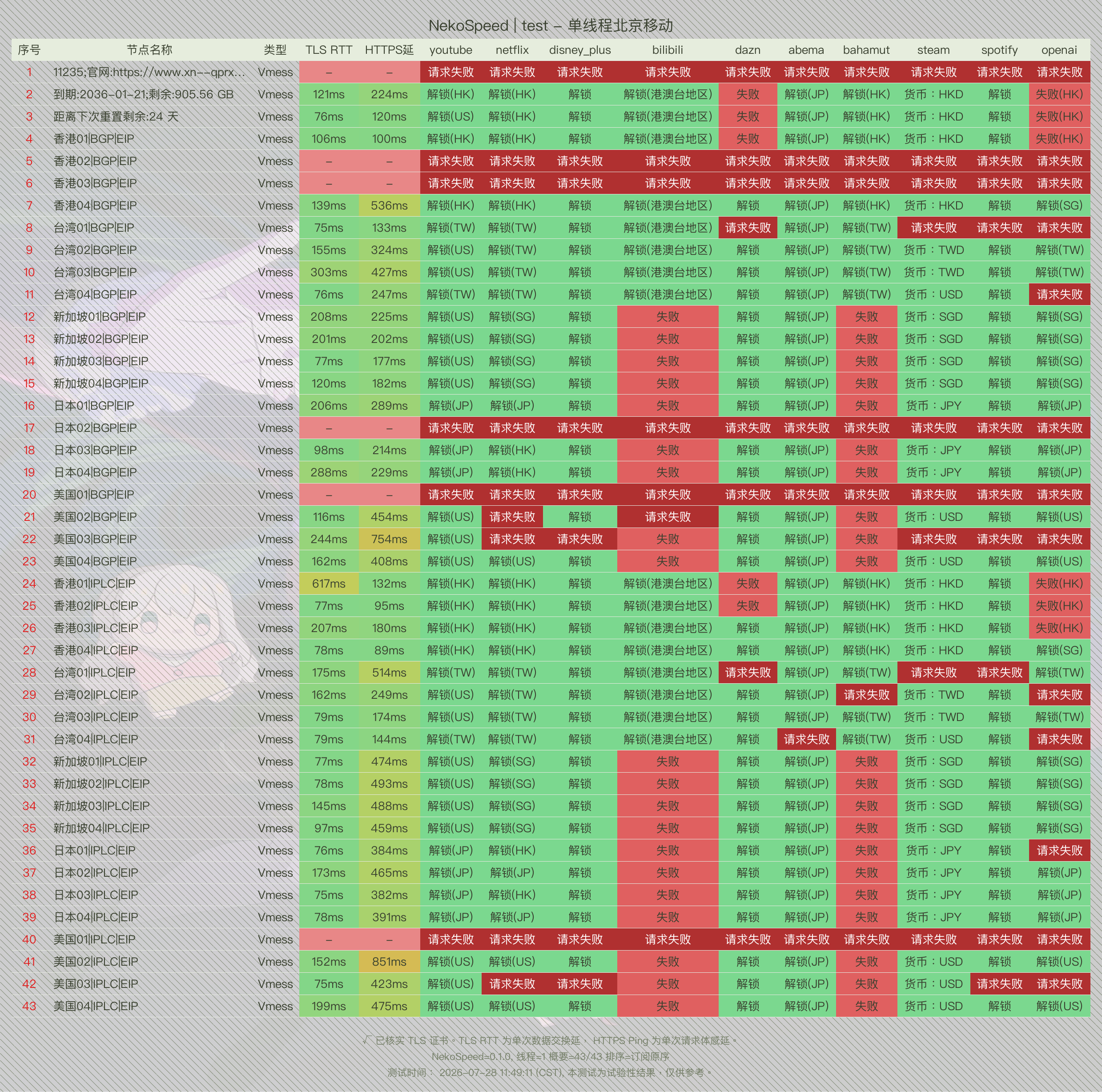Click row number 1
The height and width of the screenshot is (1092, 1102).
[29, 73]
